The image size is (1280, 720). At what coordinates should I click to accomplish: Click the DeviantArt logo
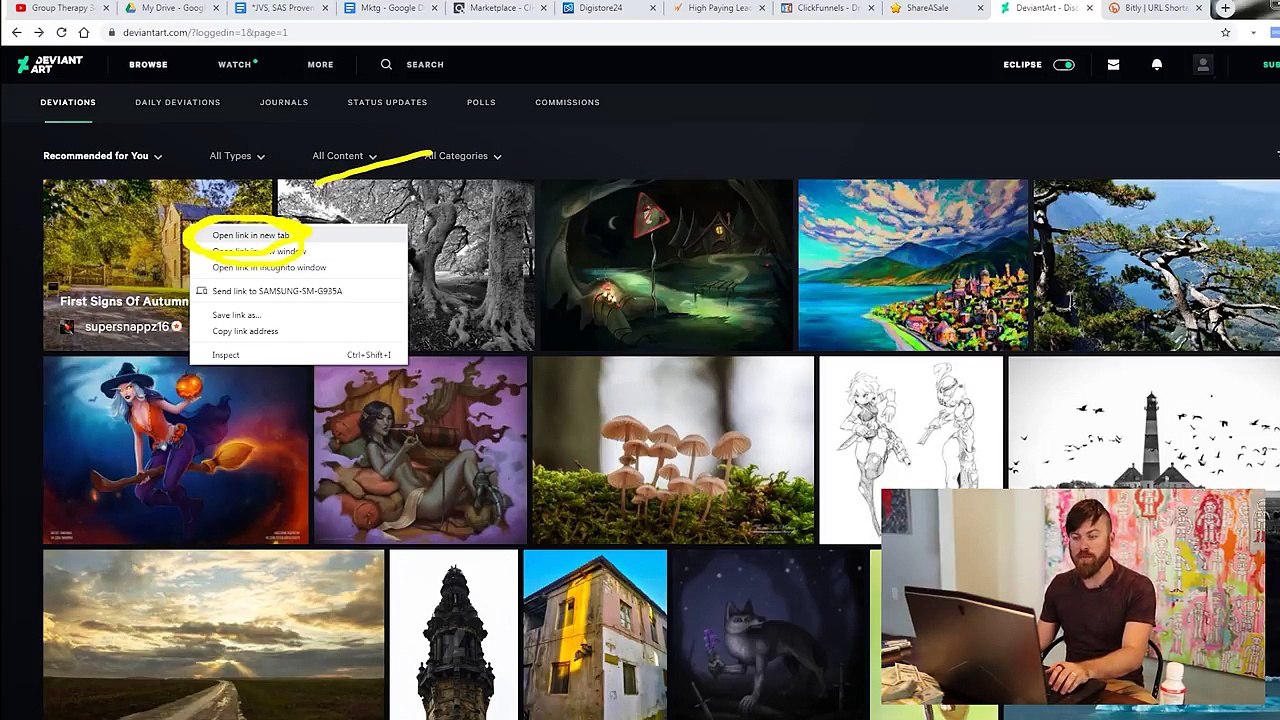[x=50, y=65]
